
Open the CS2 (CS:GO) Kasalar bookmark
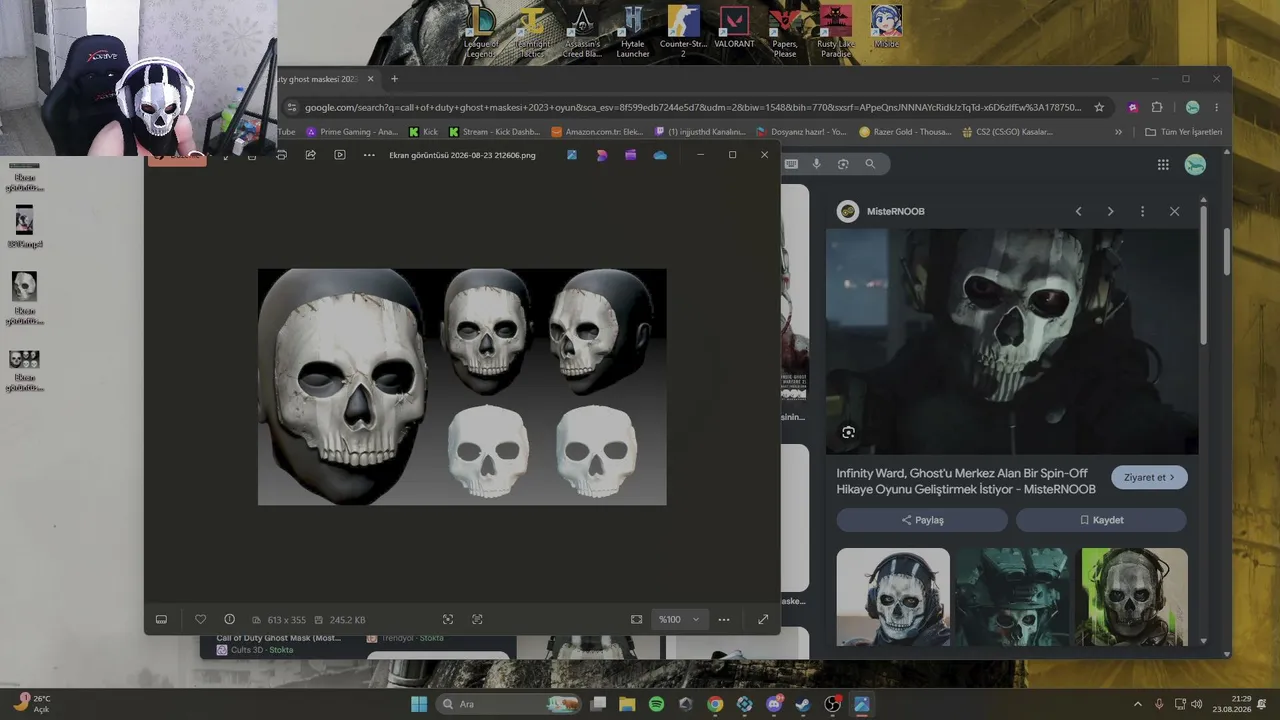[x=1007, y=132]
